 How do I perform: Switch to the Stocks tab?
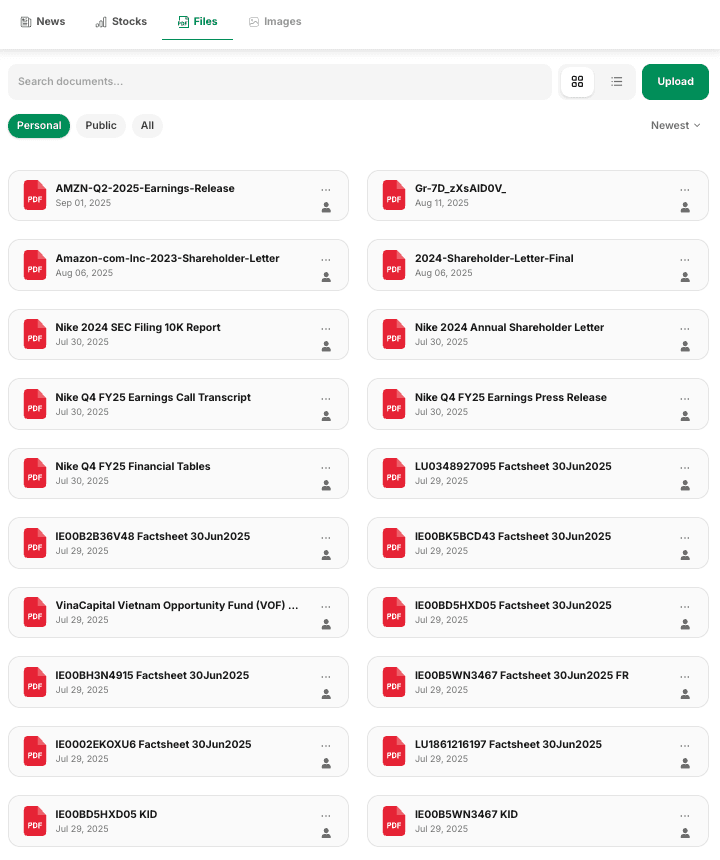(x=121, y=21)
